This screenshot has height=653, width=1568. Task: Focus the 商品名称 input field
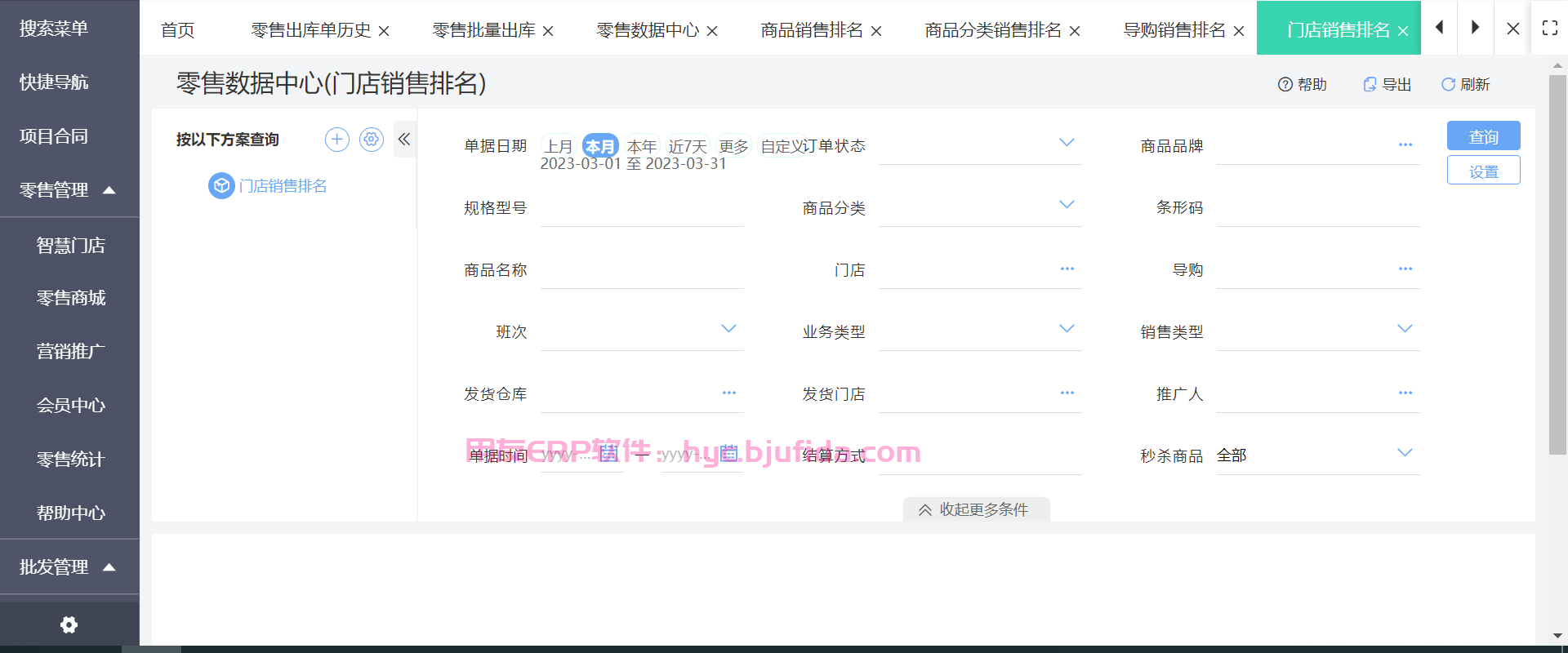tap(642, 271)
